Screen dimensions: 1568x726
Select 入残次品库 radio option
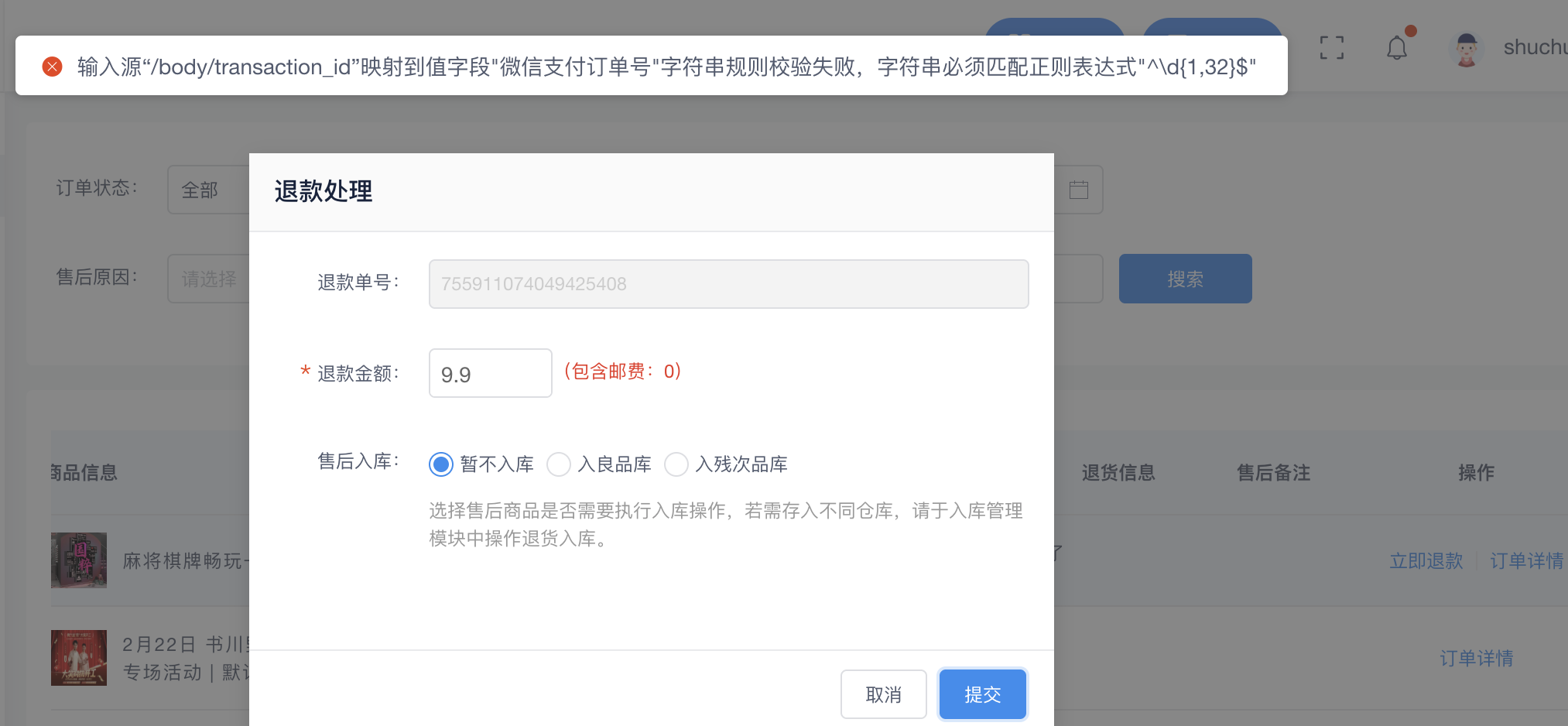pyautogui.click(x=676, y=464)
